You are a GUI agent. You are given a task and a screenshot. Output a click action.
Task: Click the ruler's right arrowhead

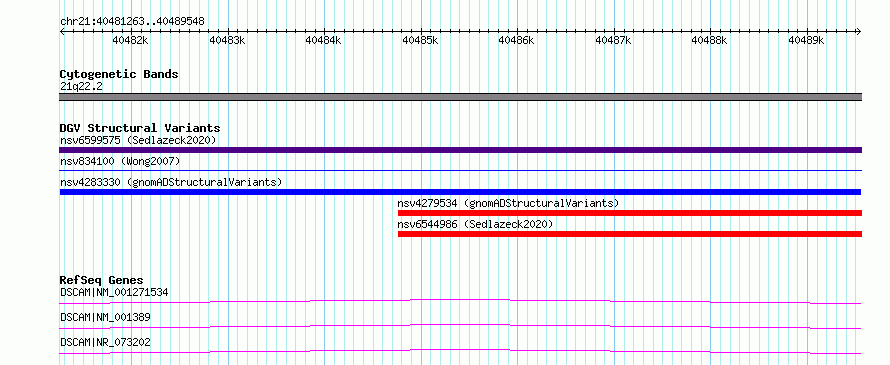click(x=859, y=32)
